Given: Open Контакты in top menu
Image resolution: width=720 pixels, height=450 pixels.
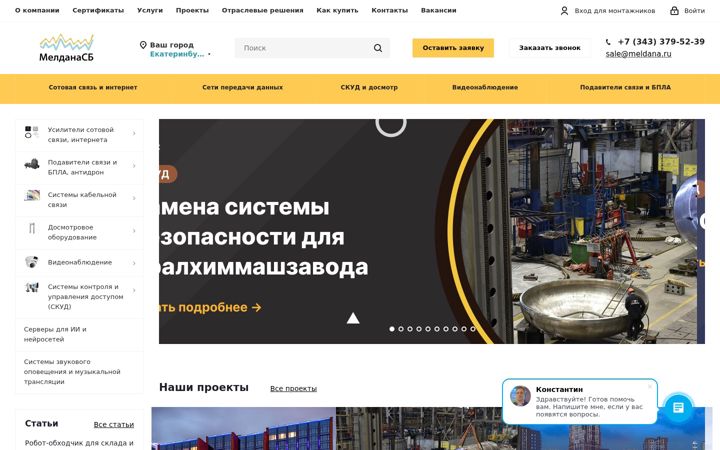Looking at the screenshot, I should point(389,10).
